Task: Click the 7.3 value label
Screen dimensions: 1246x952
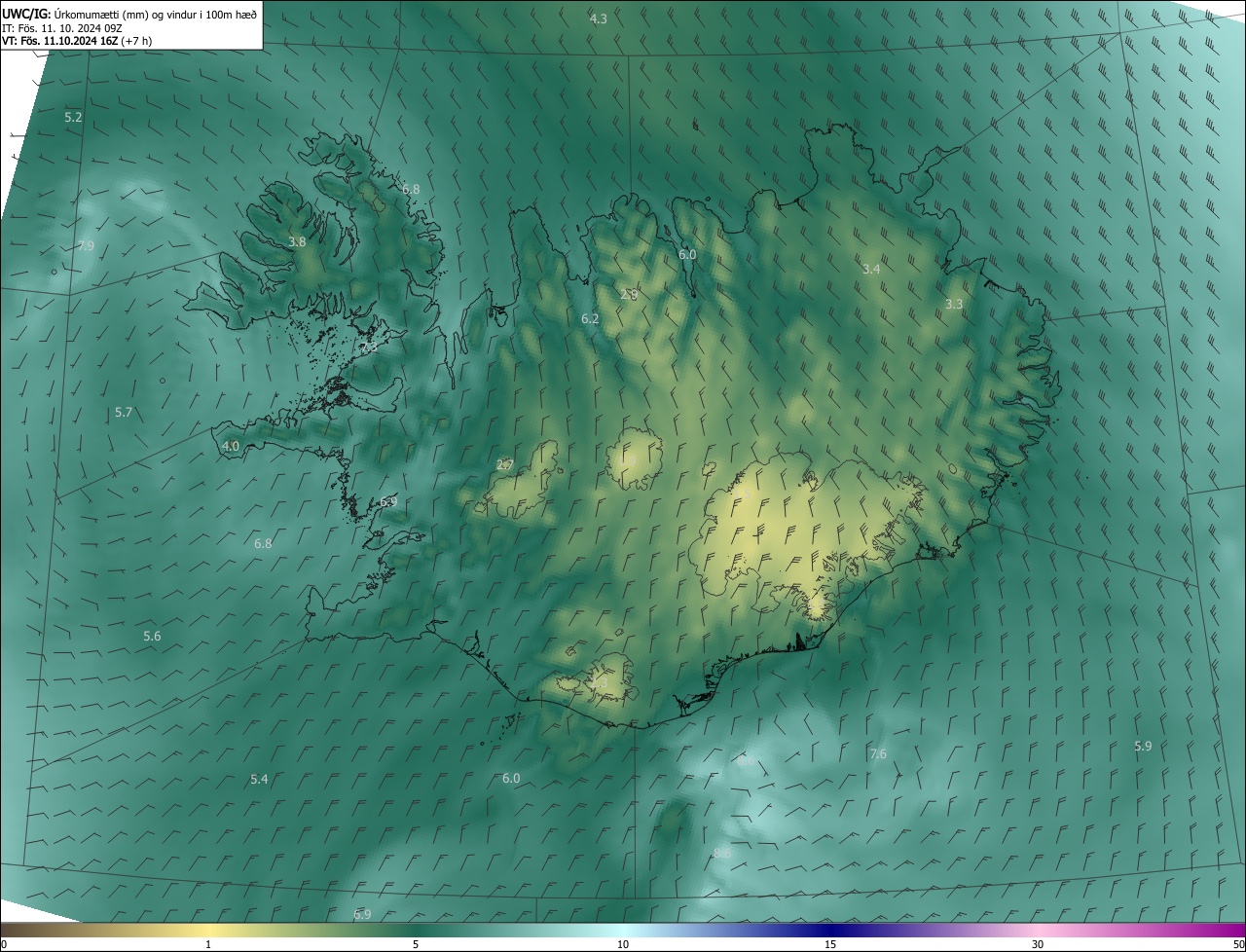Action: (x=369, y=347)
